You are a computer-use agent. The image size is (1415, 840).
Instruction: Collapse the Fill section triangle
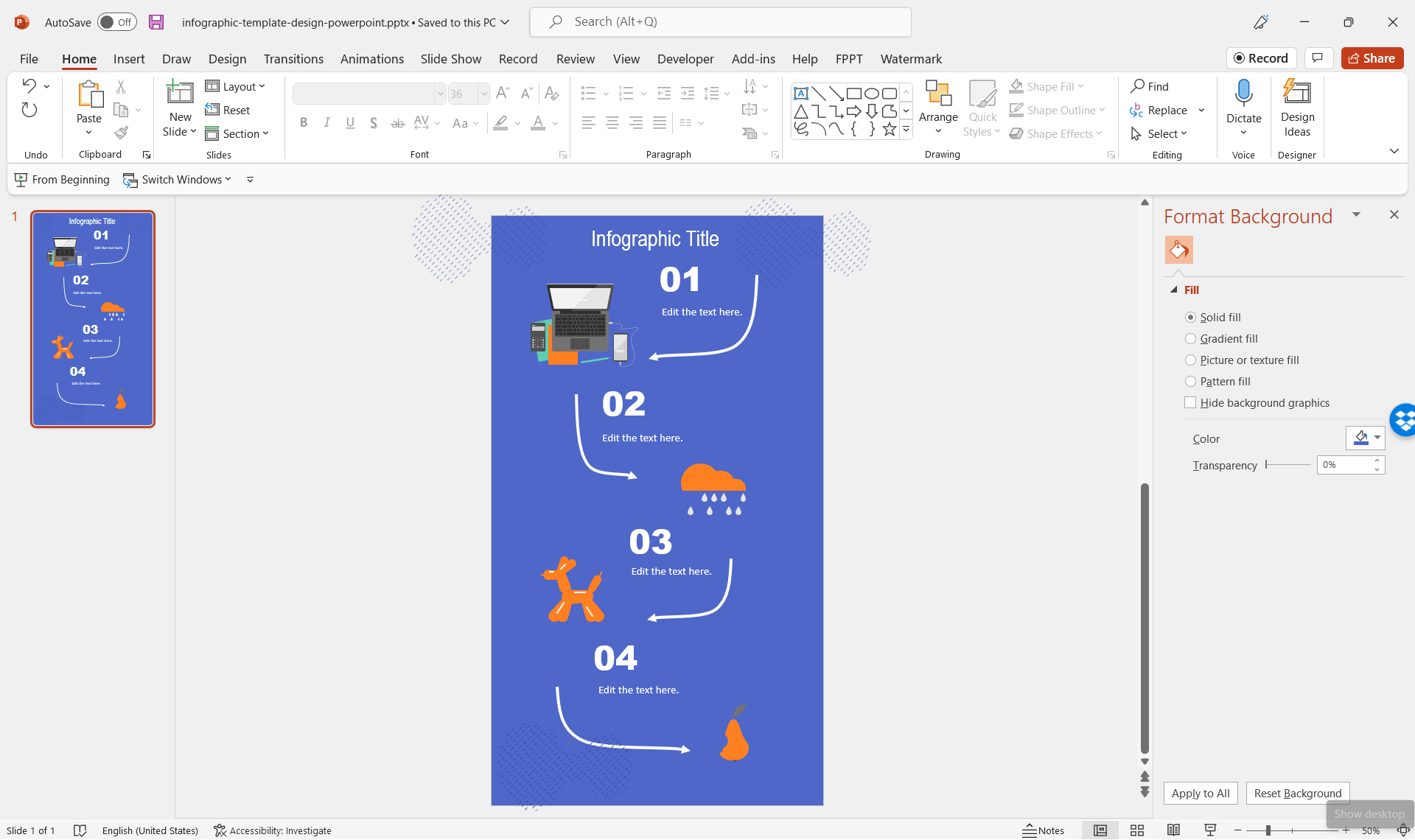tap(1173, 290)
